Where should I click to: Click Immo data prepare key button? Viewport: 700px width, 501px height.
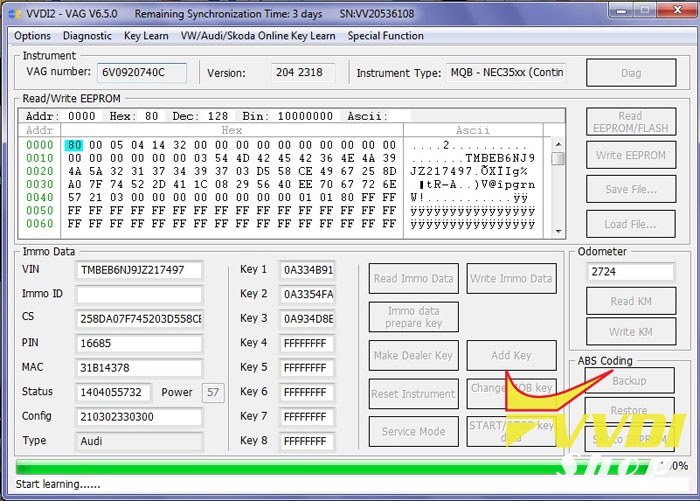coord(413,317)
